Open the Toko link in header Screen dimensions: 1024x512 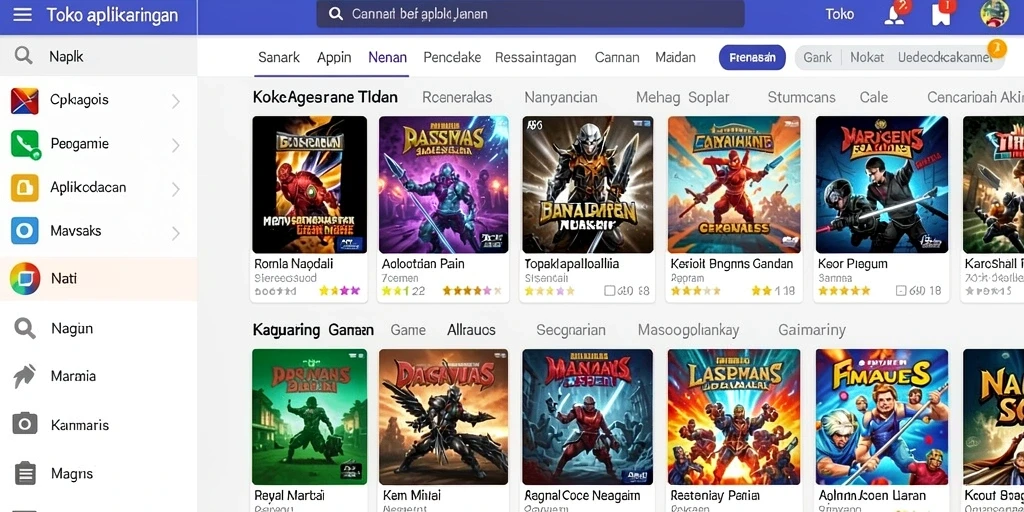coord(839,14)
